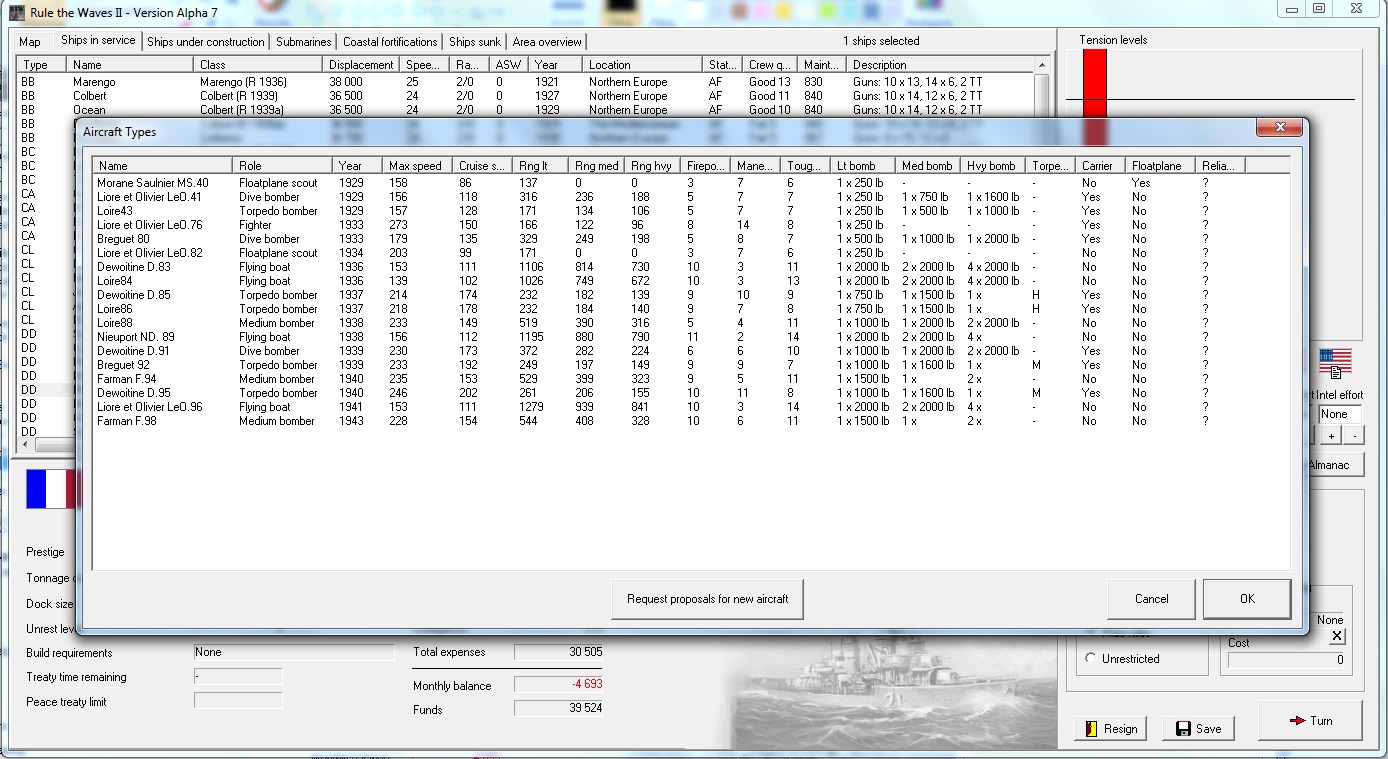
Task: Click the Resign button
Action: (1110, 728)
